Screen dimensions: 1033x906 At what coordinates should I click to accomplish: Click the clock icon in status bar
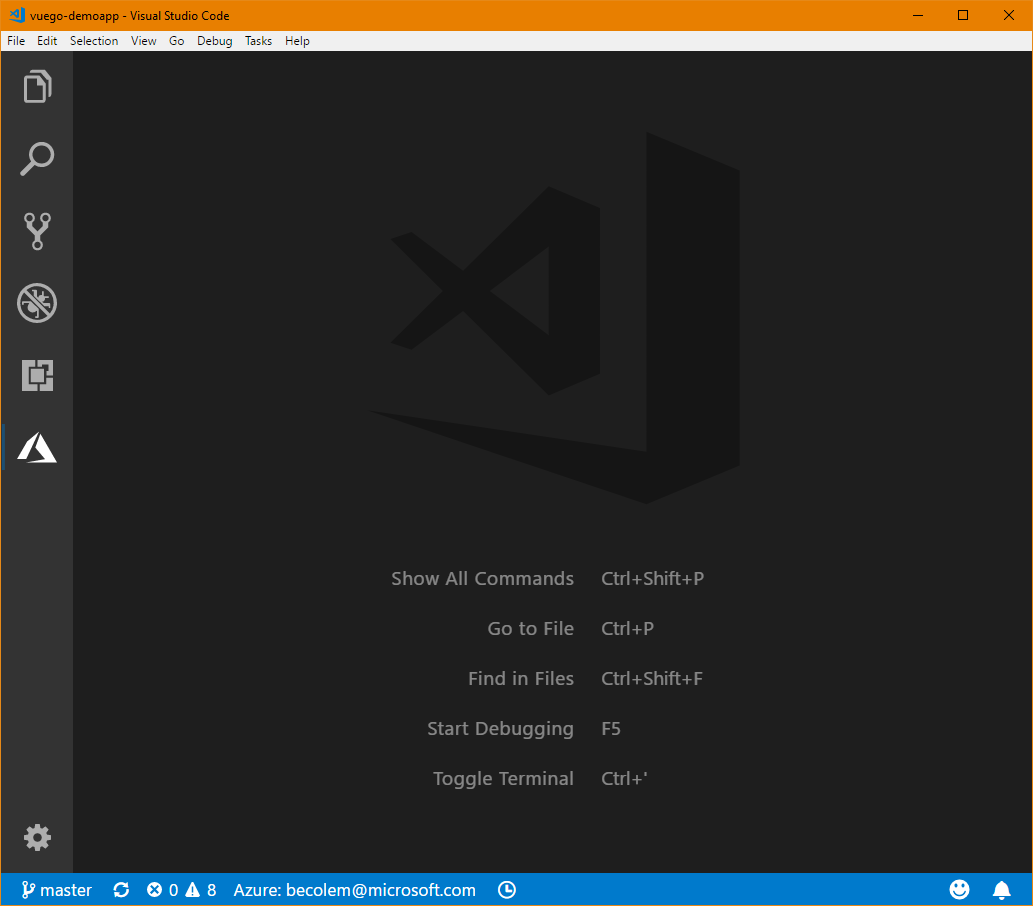pyautogui.click(x=506, y=889)
